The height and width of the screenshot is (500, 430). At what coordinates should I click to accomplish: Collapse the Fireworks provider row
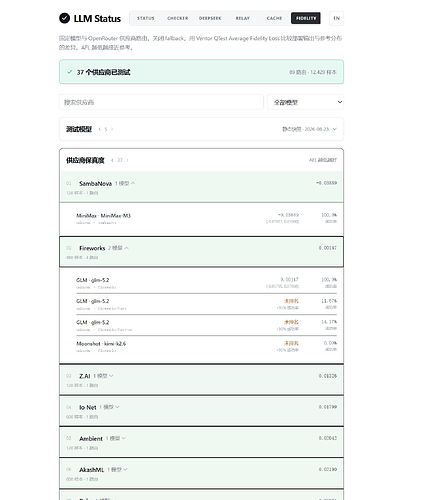click(x=201, y=252)
